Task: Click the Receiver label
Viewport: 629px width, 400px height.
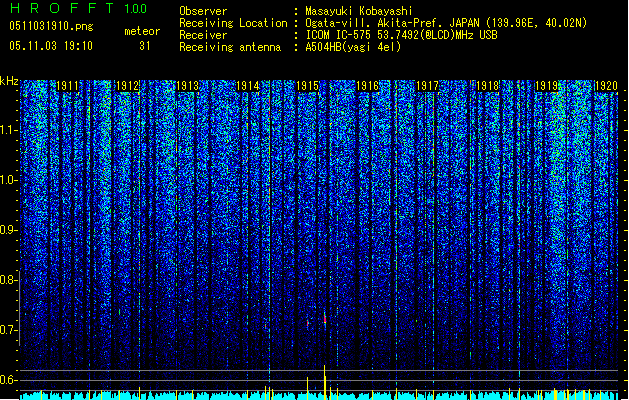Action: [203, 35]
